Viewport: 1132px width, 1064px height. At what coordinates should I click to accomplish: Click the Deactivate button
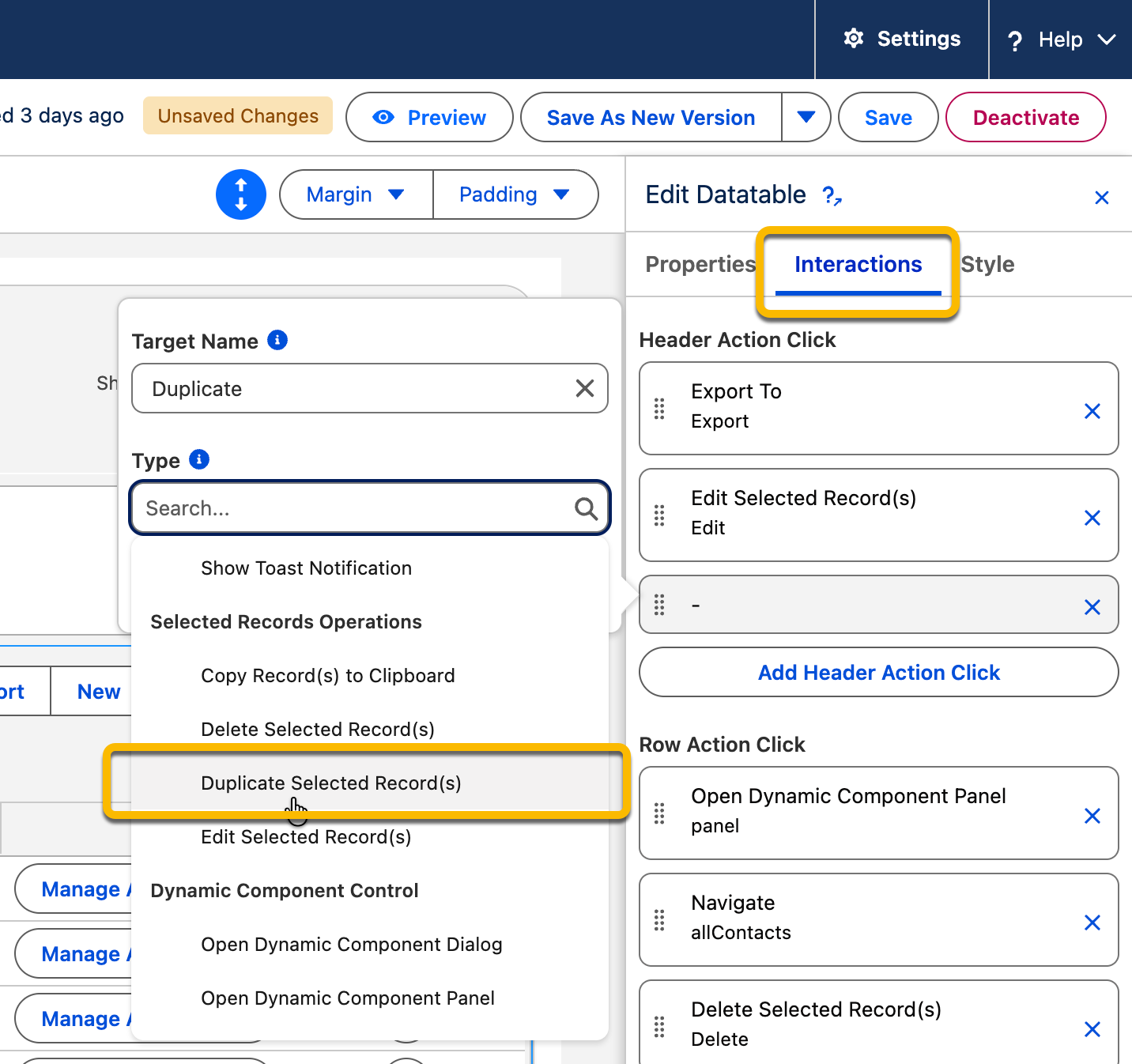coord(1025,117)
